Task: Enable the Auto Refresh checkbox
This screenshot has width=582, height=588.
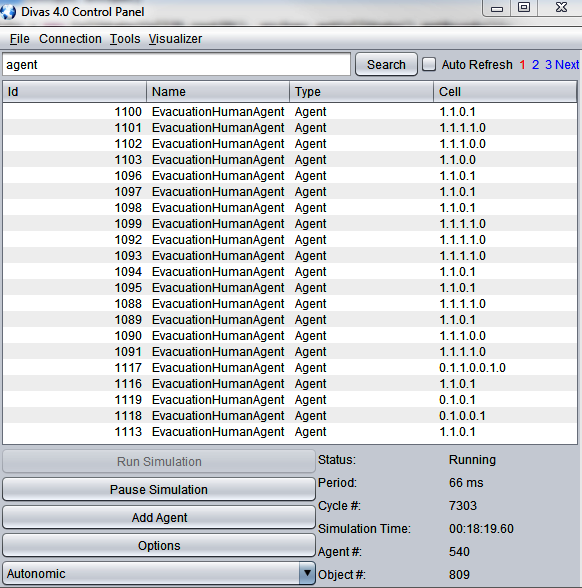Action: coord(429,64)
